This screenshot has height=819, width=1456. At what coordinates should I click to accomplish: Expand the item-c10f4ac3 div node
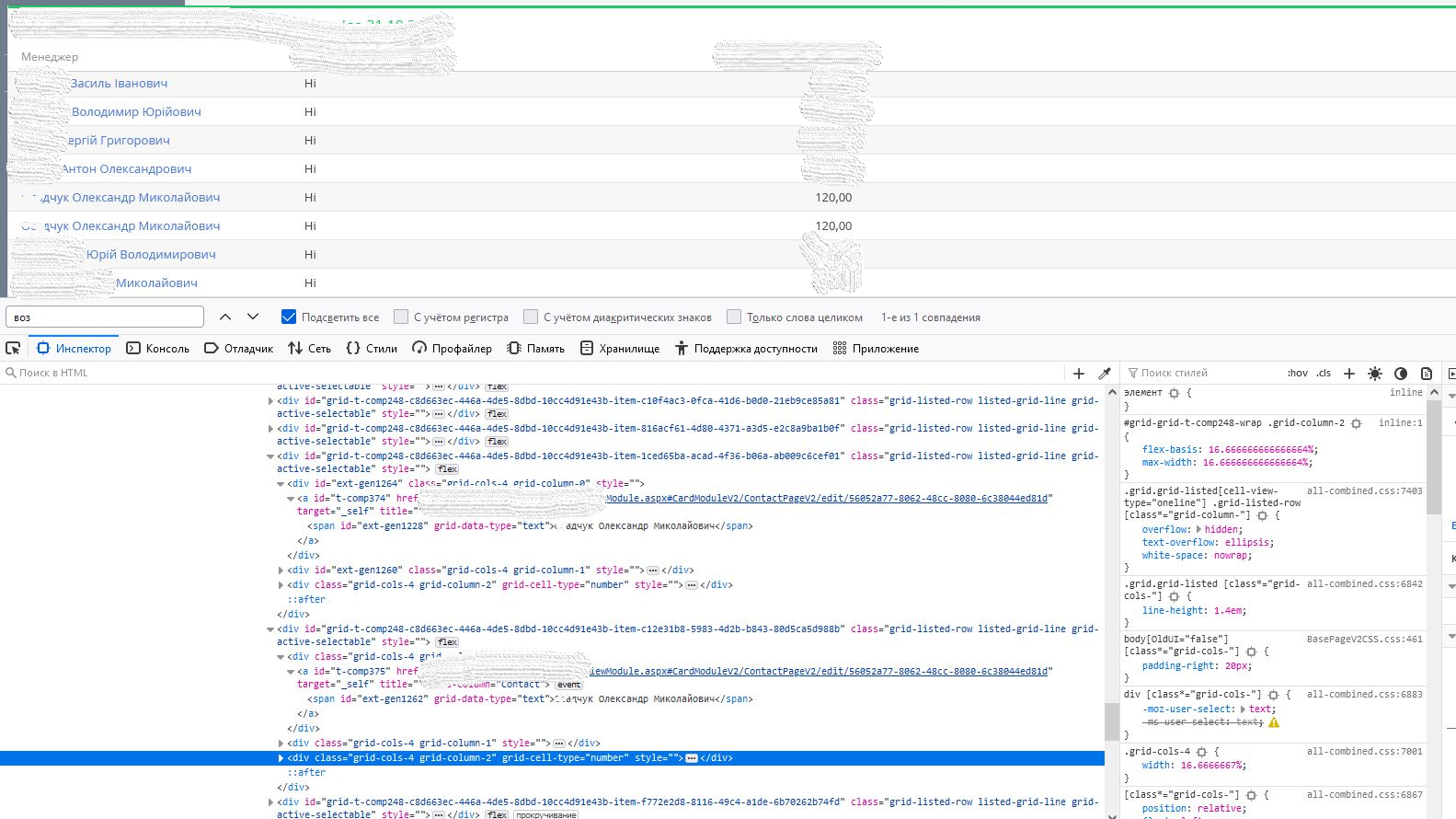270,401
